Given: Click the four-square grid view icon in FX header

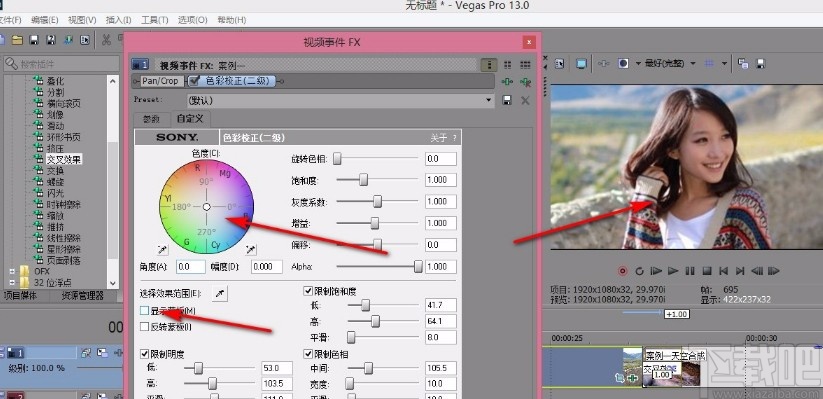Looking at the screenshot, I should tap(508, 65).
